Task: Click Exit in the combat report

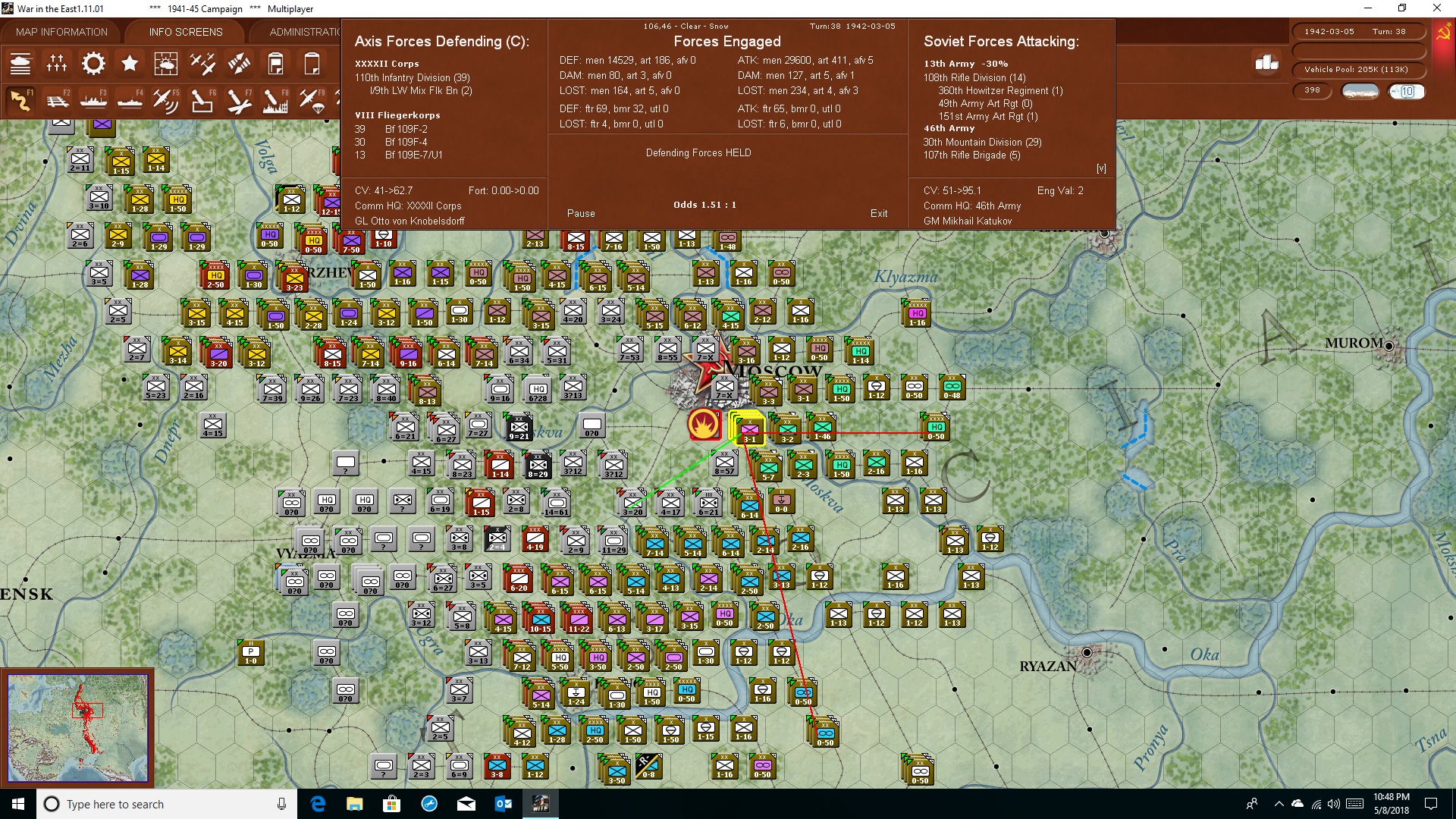Action: 879,214
